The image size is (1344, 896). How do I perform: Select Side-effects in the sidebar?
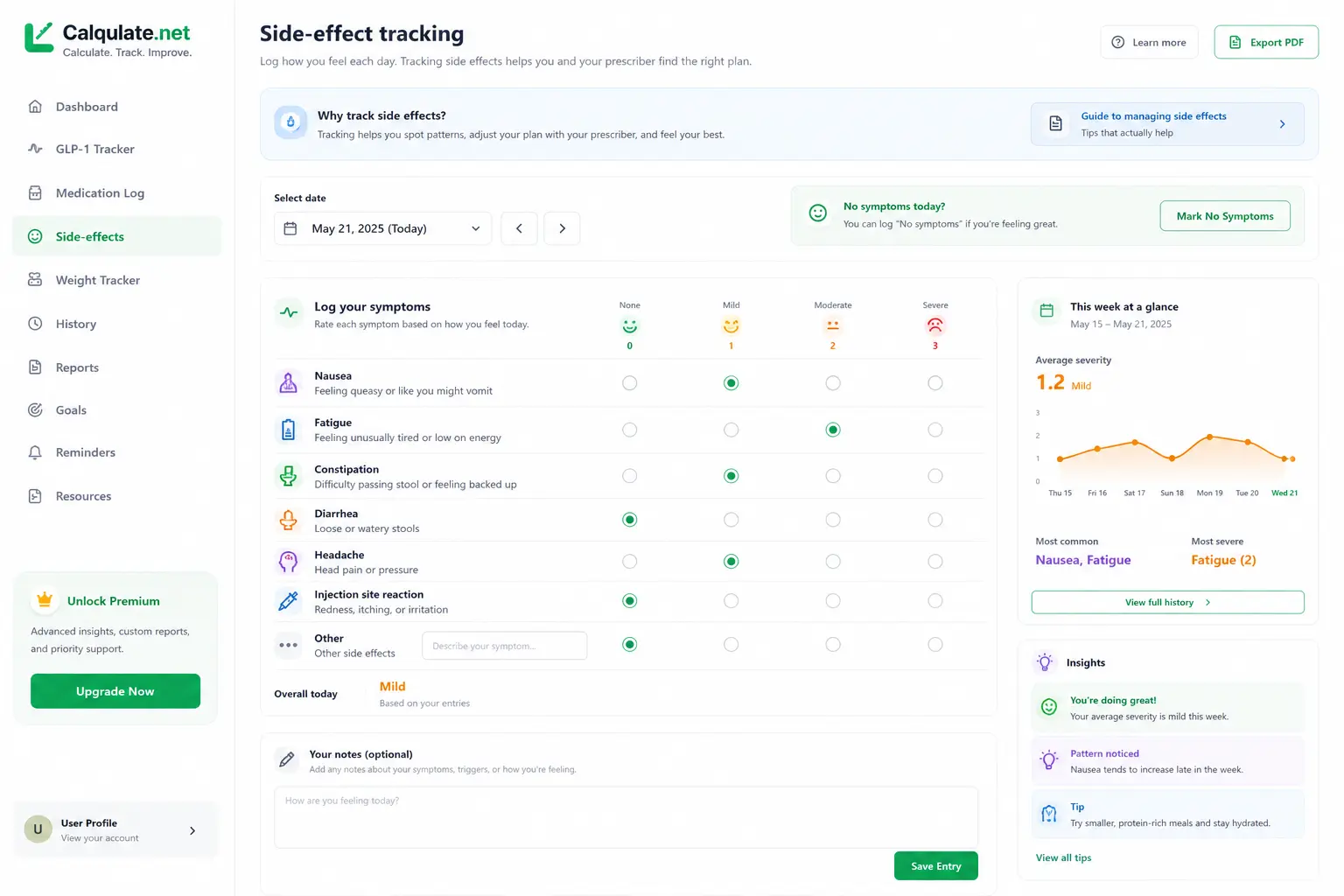click(x=116, y=236)
